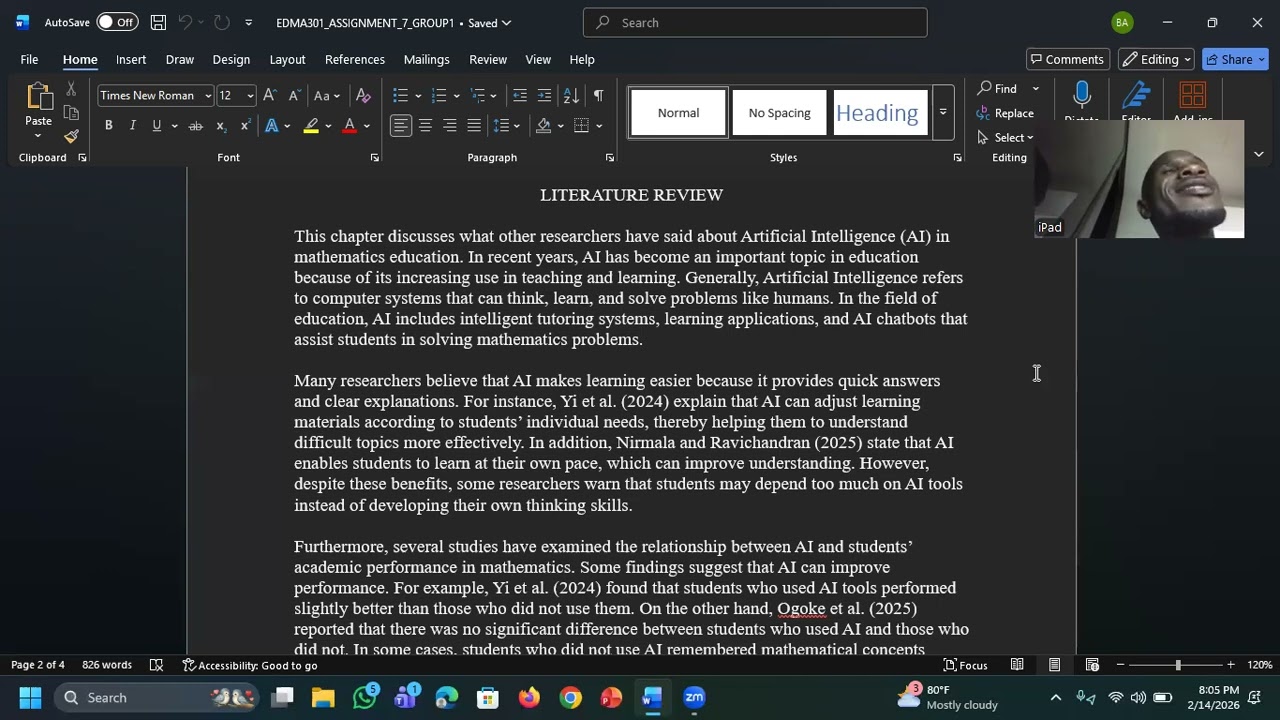Screen dimensions: 1280x720
Task: Align text left
Action: (x=401, y=125)
